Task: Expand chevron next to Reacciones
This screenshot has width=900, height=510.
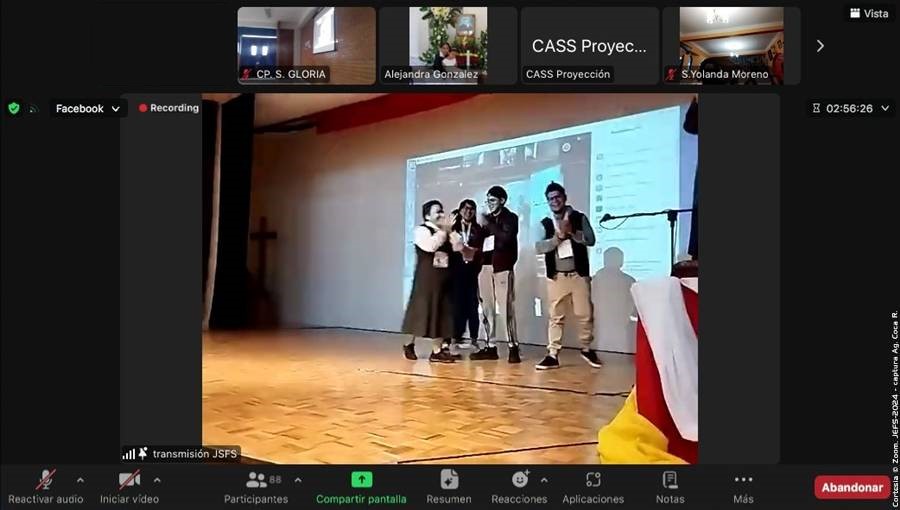Action: coord(544,480)
